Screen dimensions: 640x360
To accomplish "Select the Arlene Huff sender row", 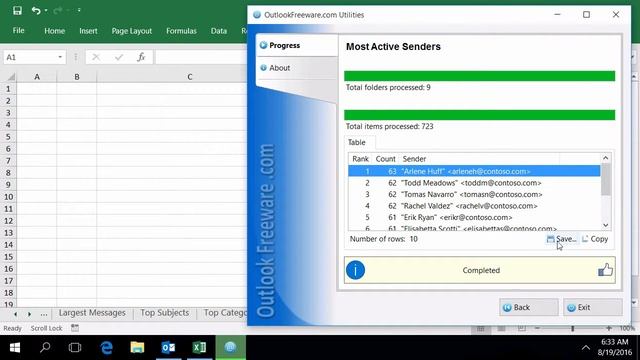I will pyautogui.click(x=474, y=171).
